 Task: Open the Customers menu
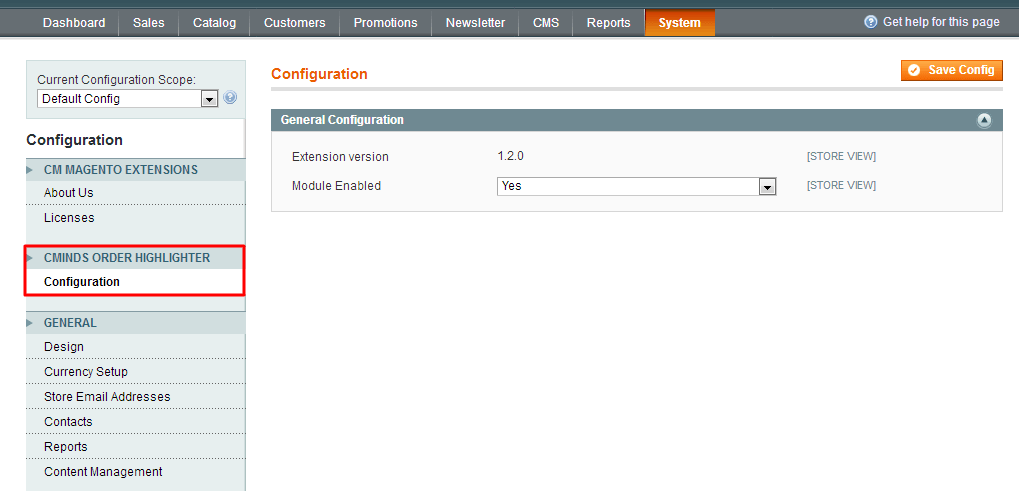294,23
